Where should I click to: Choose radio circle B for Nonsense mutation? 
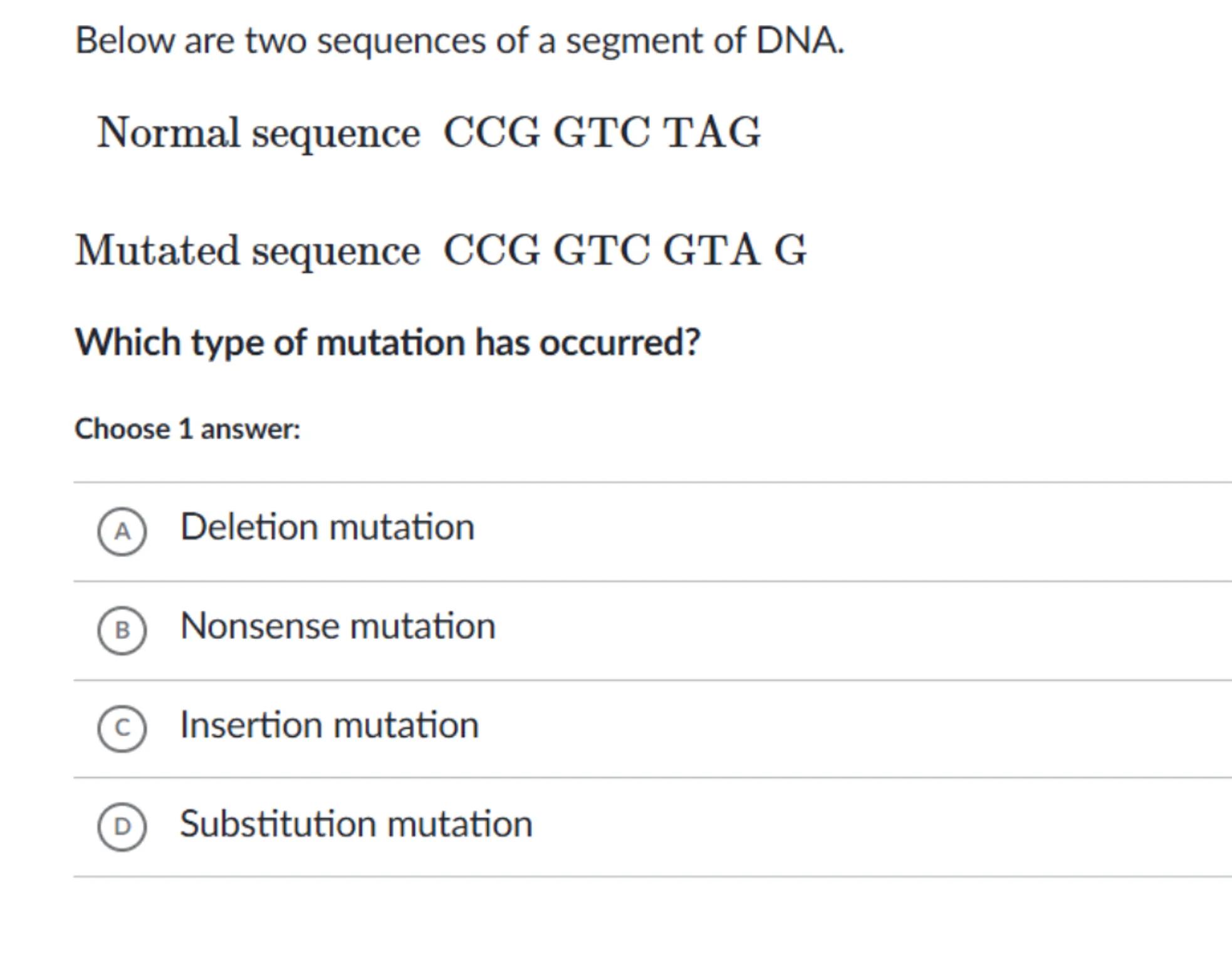(x=122, y=630)
